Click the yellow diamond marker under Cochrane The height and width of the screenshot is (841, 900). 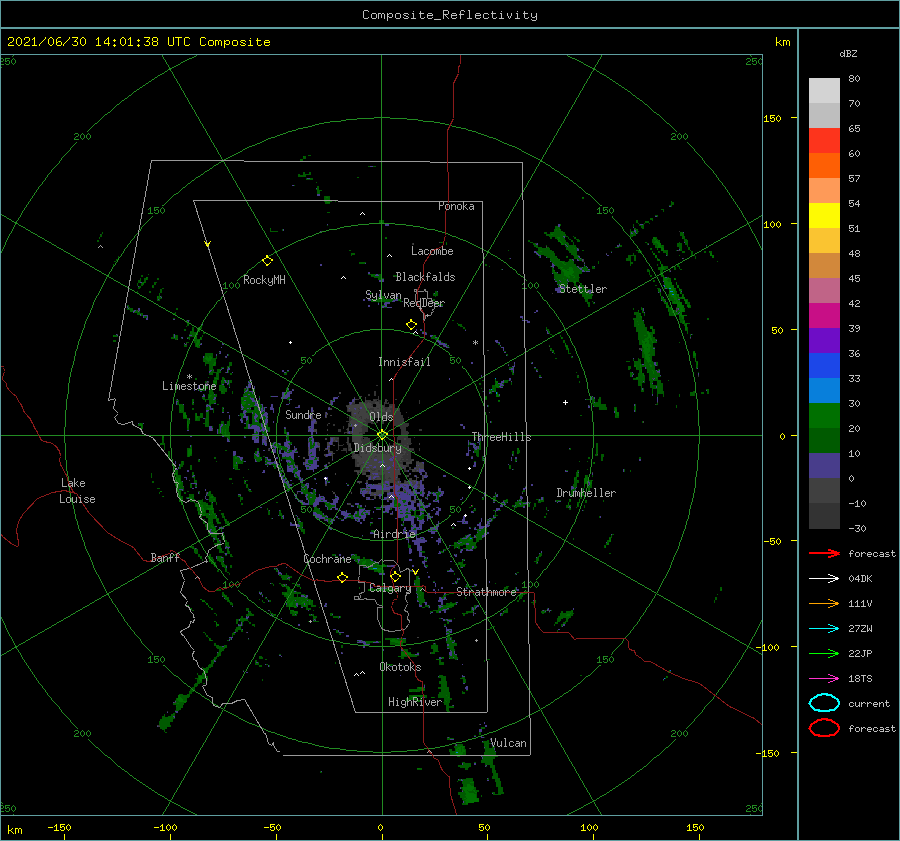[x=343, y=578]
